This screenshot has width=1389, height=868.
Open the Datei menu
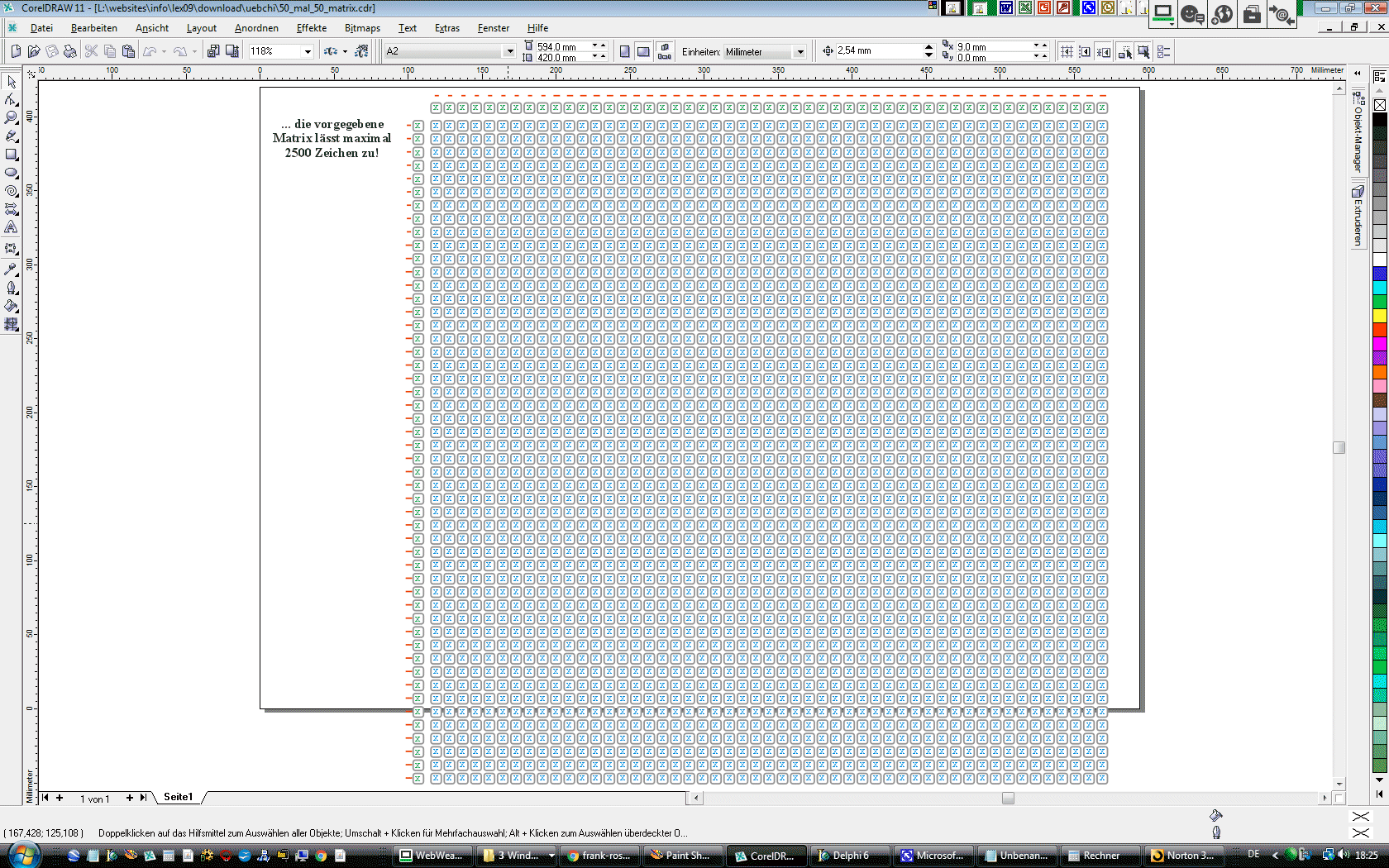point(41,28)
